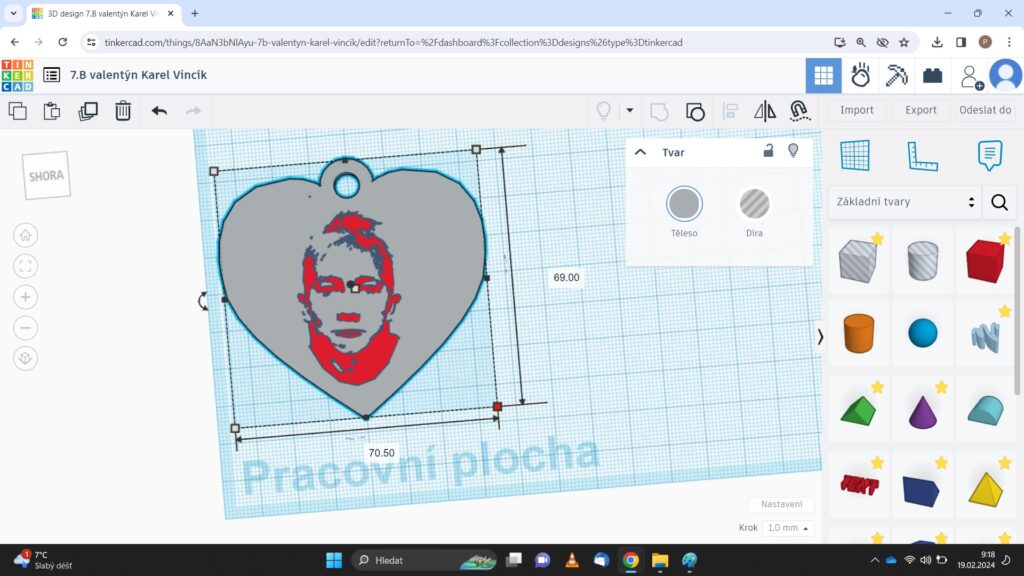
Task: Select the Mirror tool
Action: click(x=765, y=111)
